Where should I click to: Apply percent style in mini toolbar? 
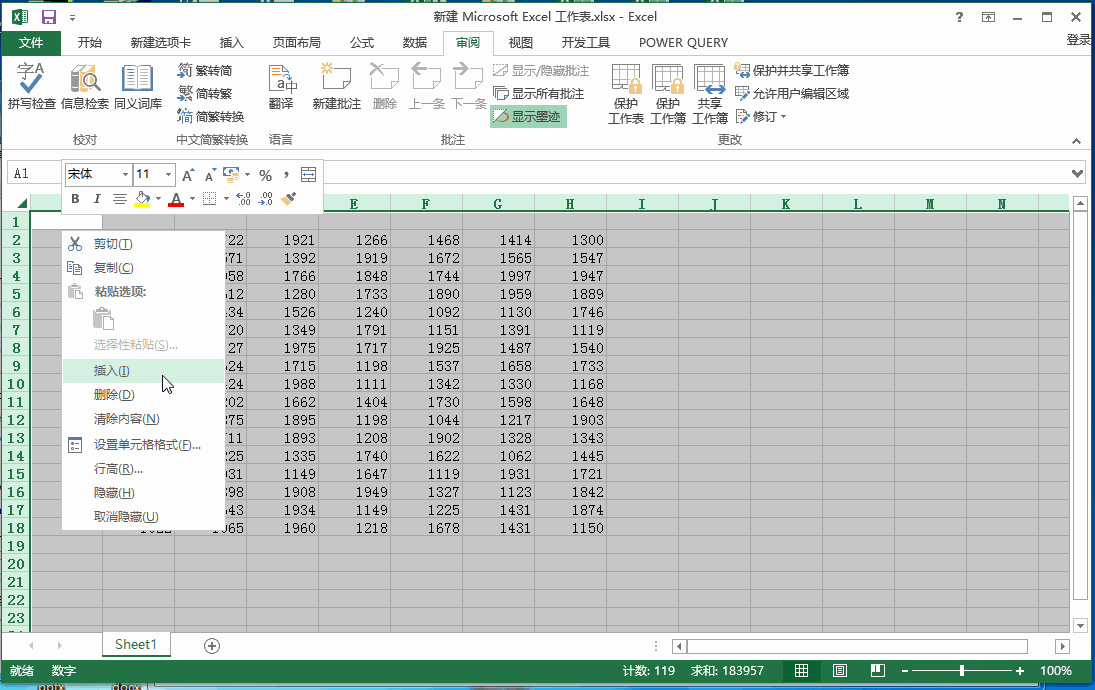pos(265,175)
